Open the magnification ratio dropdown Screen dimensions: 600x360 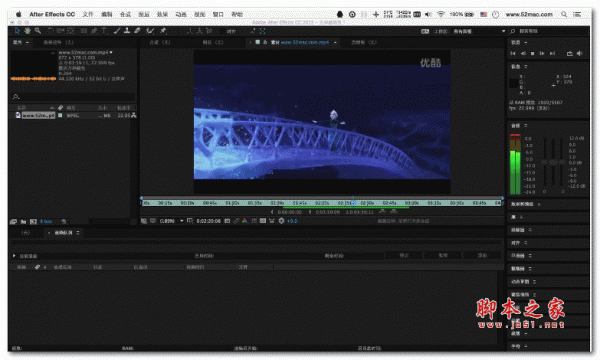point(171,221)
